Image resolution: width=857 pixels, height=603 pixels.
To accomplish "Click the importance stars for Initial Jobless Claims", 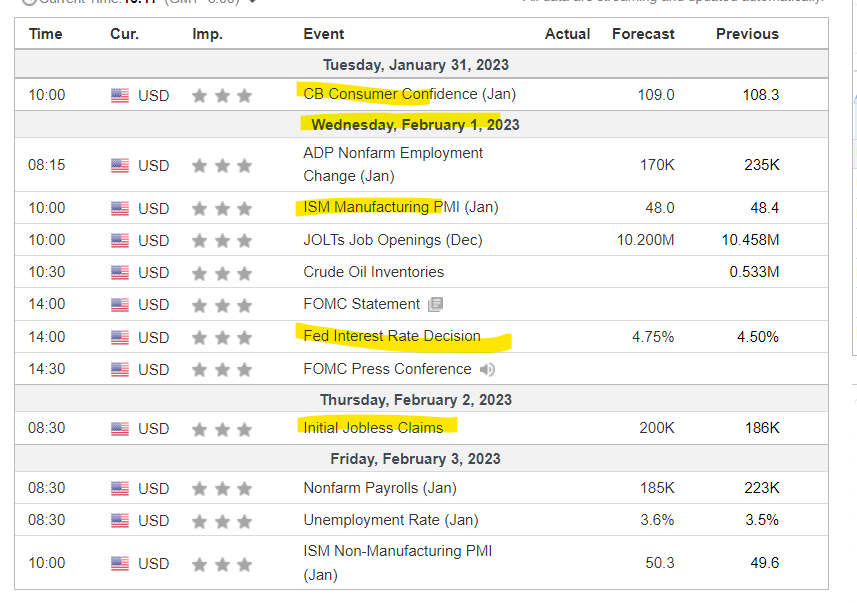I will click(x=222, y=429).
